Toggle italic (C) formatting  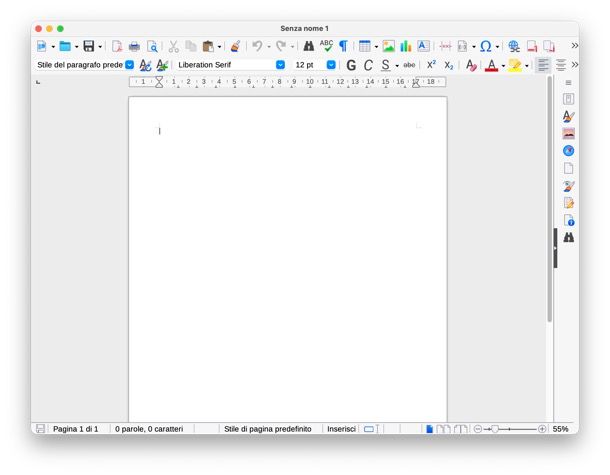[x=368, y=65]
